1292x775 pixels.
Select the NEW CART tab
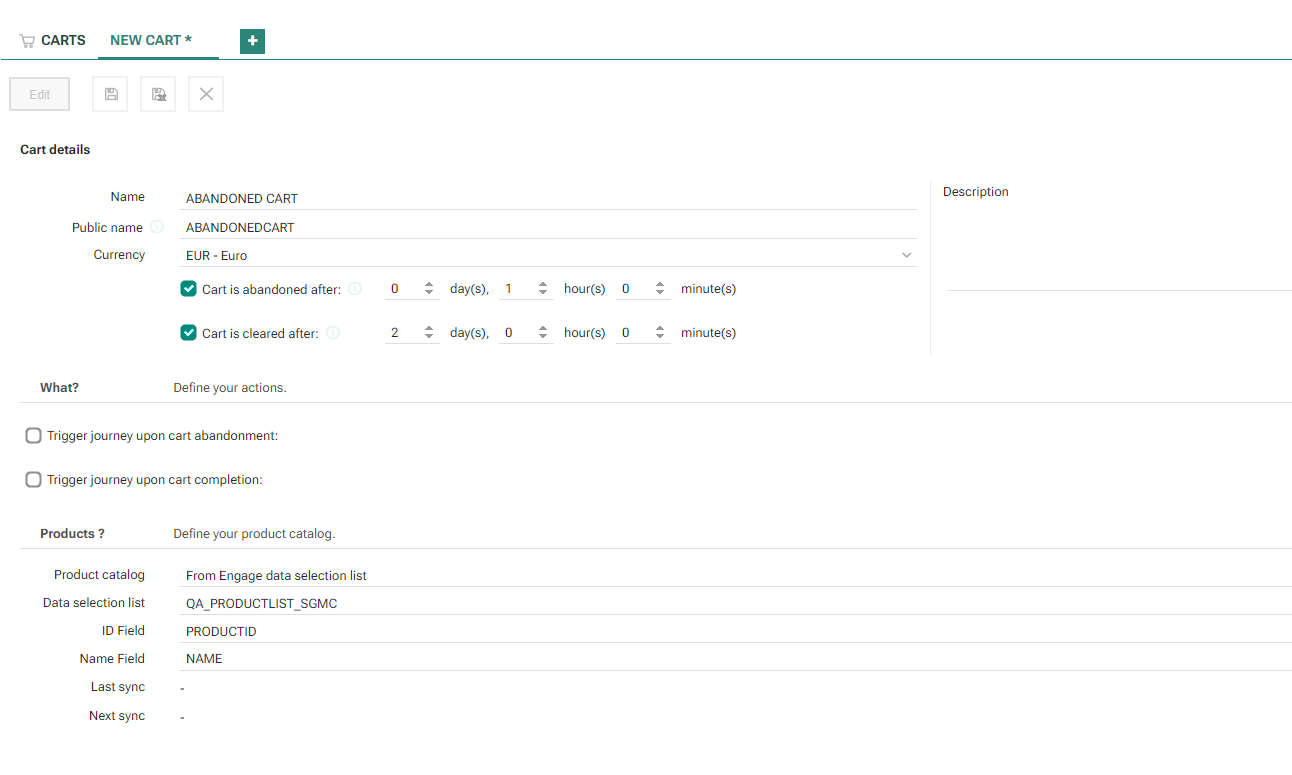click(x=150, y=41)
